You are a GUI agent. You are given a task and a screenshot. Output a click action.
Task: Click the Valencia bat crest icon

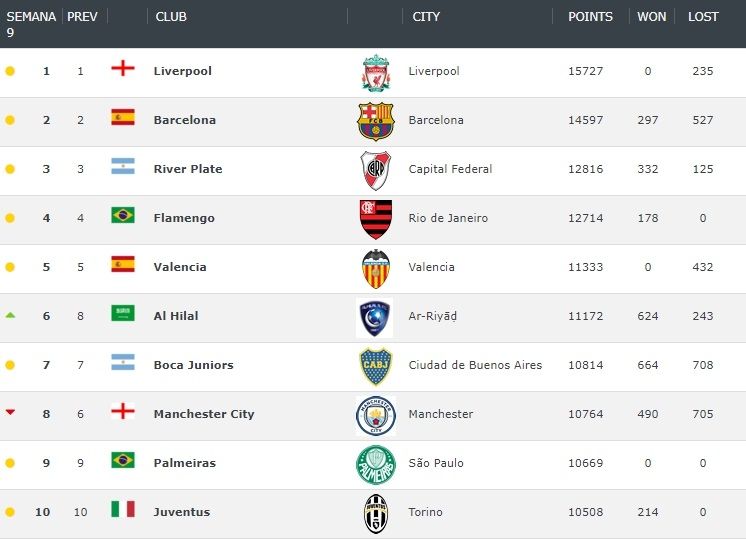click(376, 268)
